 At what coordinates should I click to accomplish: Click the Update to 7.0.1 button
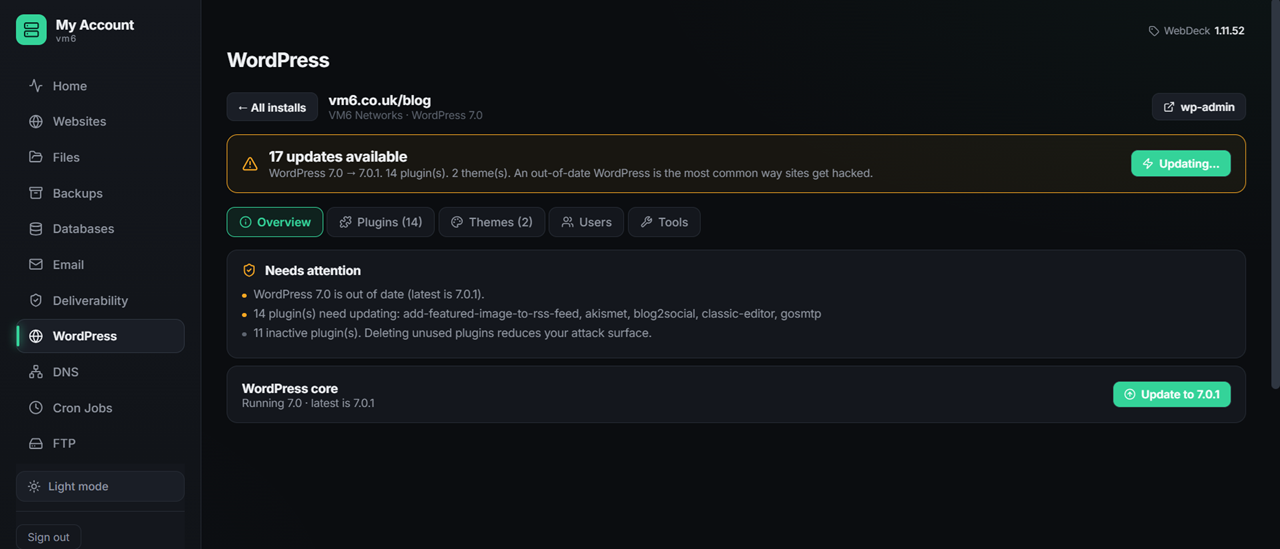click(x=1172, y=394)
